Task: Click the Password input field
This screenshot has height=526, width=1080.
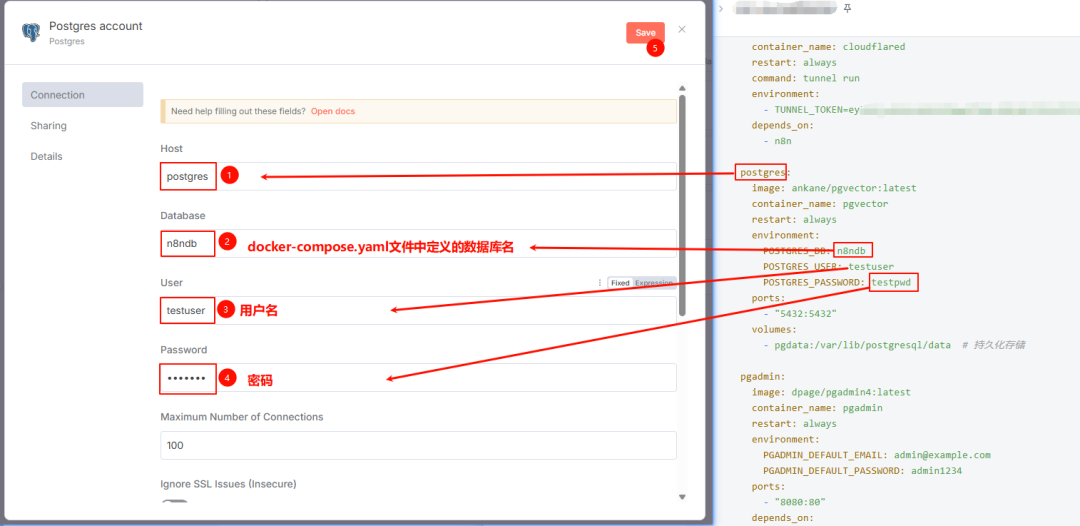Action: pyautogui.click(x=418, y=378)
